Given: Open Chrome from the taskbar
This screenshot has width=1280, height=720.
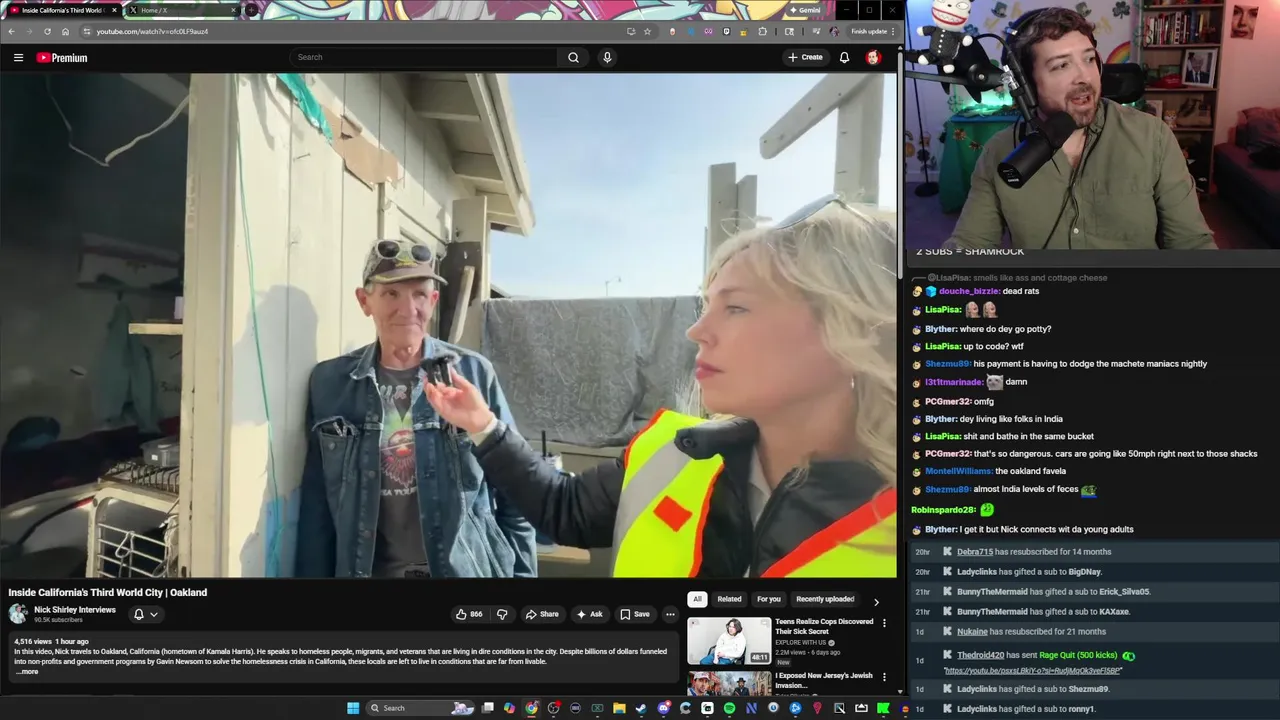Looking at the screenshot, I should [531, 708].
